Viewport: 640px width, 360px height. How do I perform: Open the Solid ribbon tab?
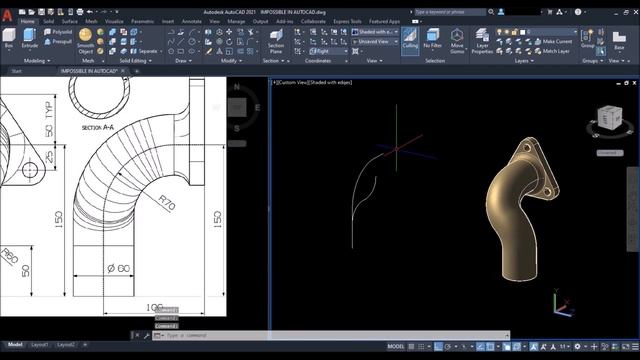pyautogui.click(x=49, y=21)
